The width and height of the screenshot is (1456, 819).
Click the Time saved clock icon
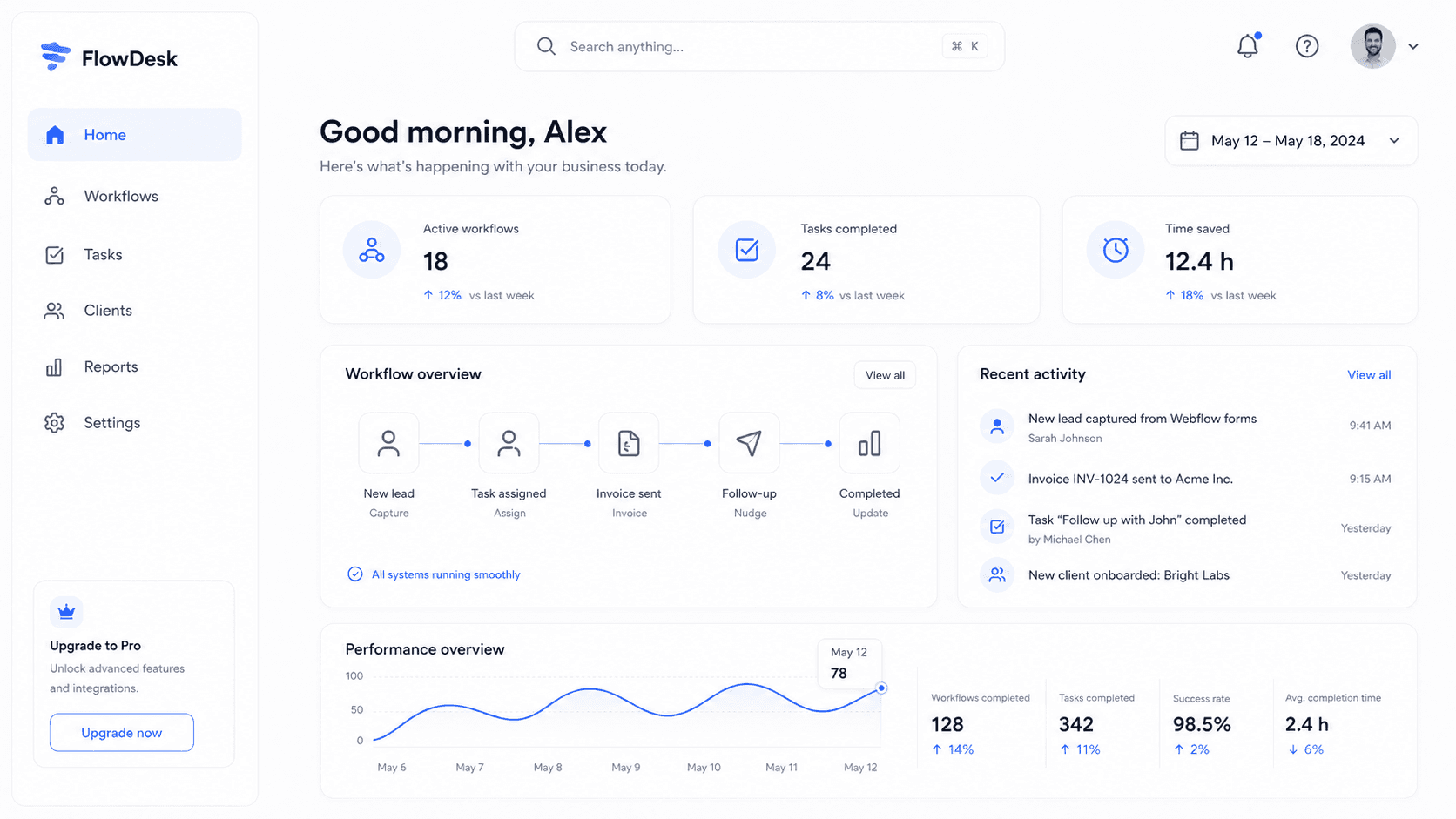pyautogui.click(x=1116, y=250)
